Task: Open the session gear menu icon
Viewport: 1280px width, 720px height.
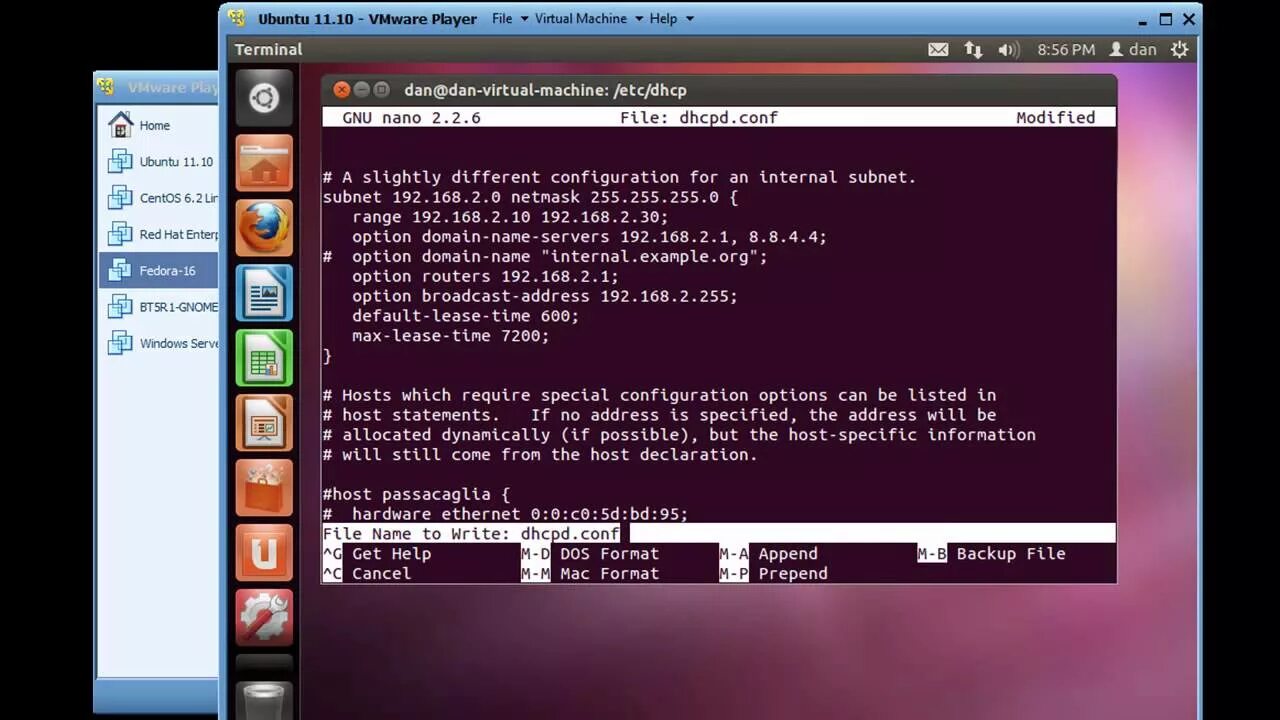Action: pos(1180,49)
